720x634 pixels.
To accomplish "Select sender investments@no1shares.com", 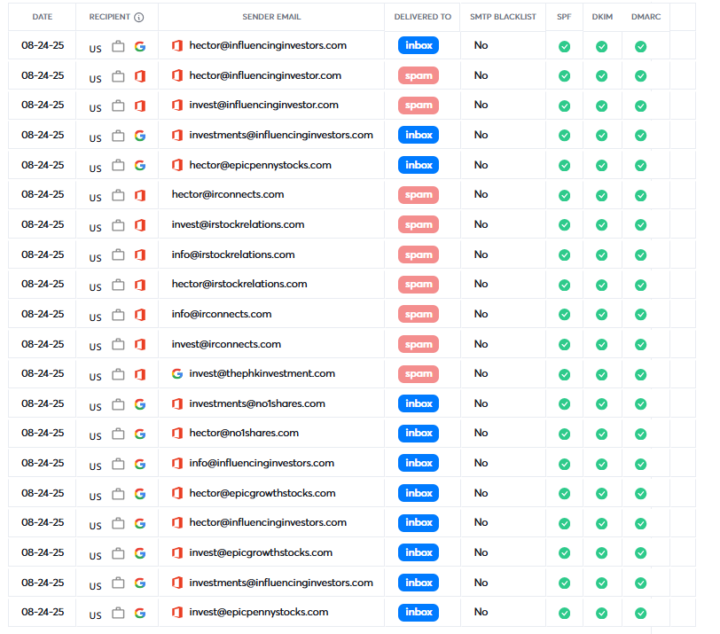I will coord(257,404).
